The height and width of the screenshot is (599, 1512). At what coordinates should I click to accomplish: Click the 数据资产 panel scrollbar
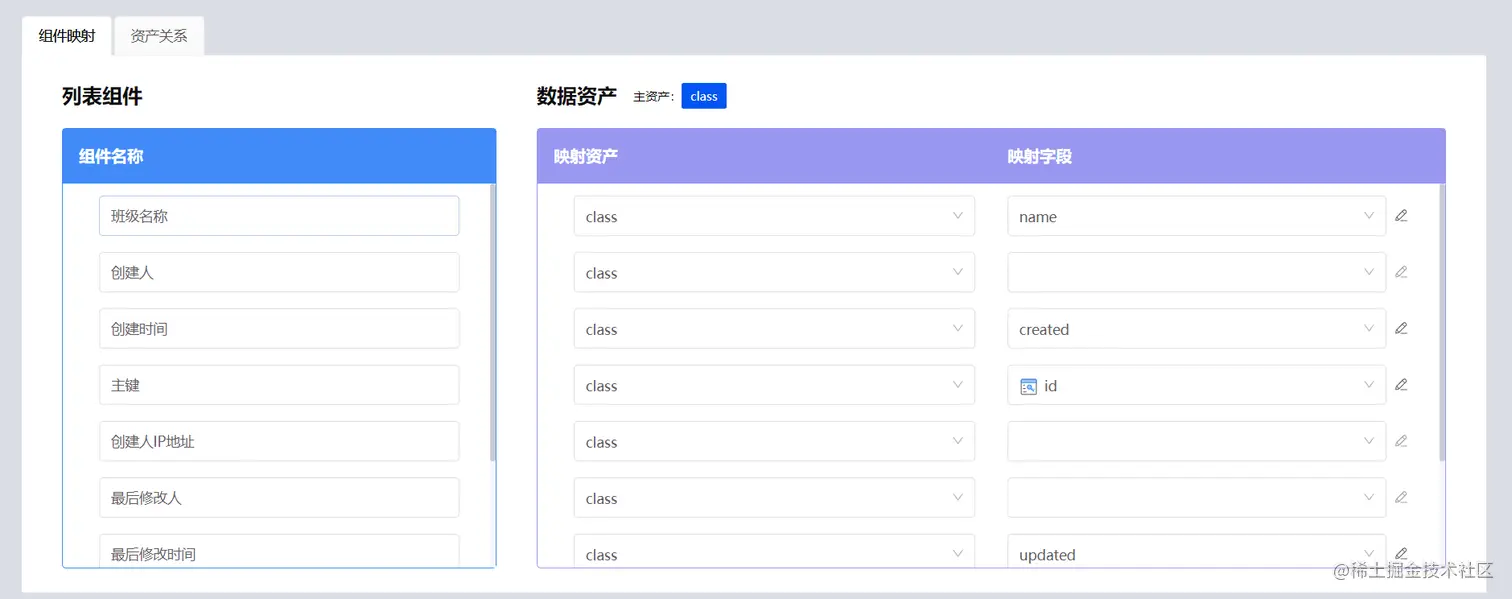1442,322
